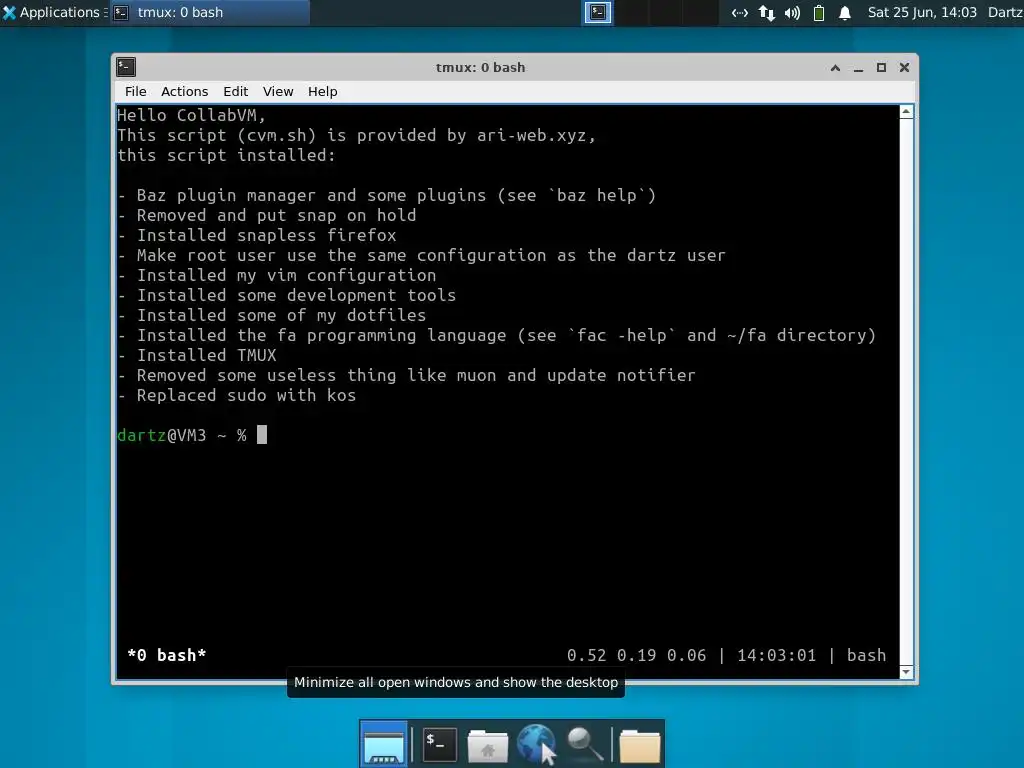Open the network connection tray icon
The height and width of the screenshot is (768, 1024).
click(739, 12)
